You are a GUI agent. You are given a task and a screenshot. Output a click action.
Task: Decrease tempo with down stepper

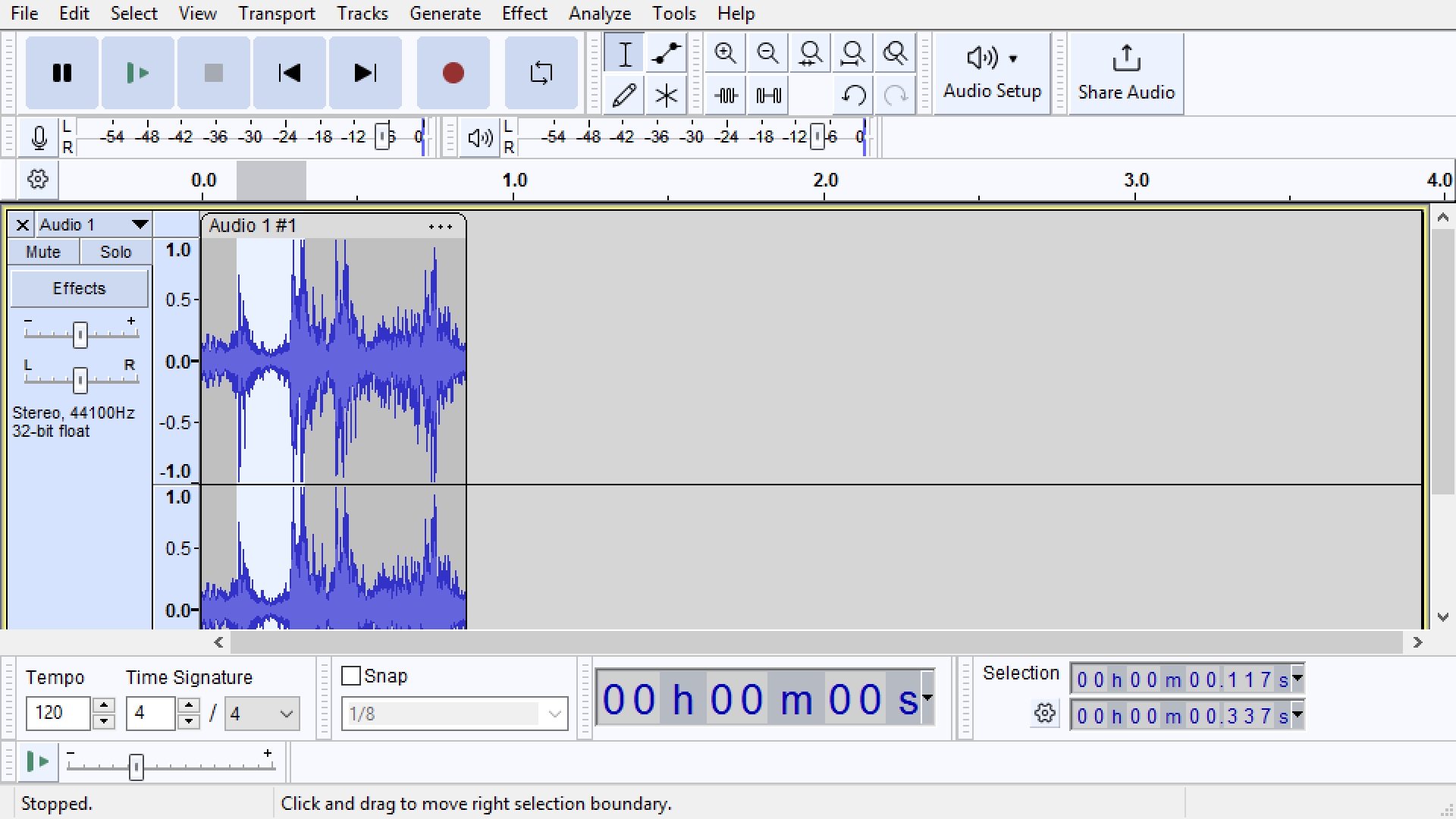(103, 721)
